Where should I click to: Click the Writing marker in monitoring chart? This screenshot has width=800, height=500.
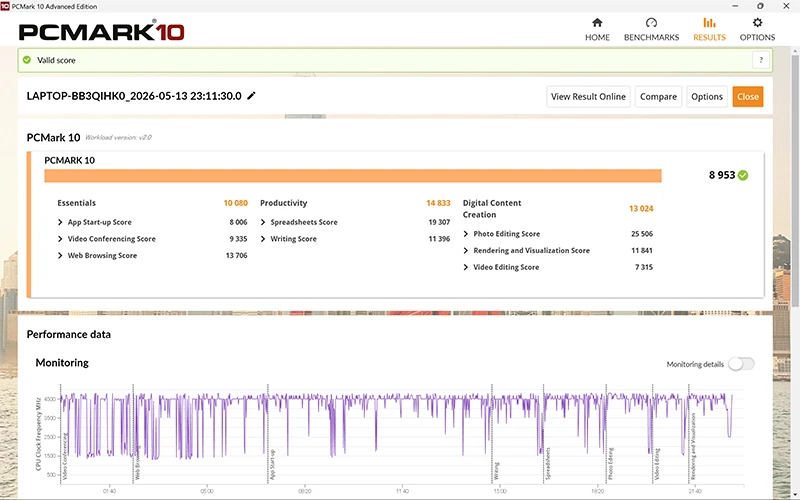496,471
